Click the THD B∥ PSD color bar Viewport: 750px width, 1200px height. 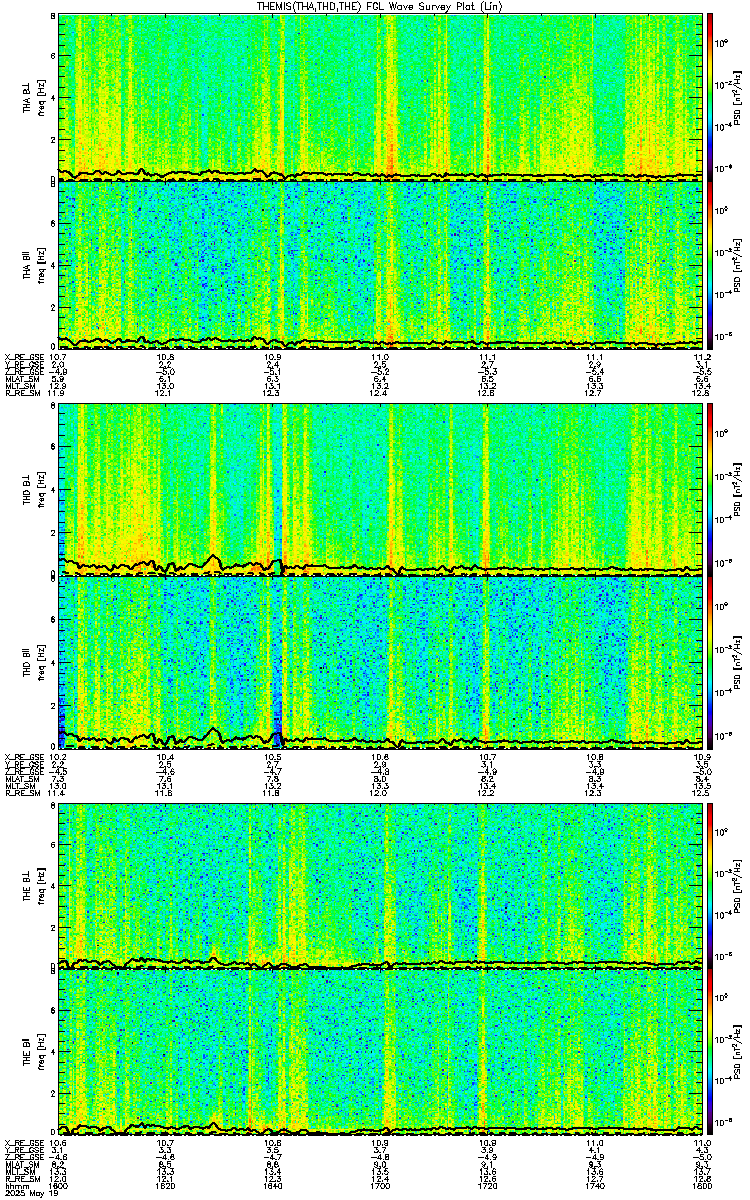coord(710,661)
